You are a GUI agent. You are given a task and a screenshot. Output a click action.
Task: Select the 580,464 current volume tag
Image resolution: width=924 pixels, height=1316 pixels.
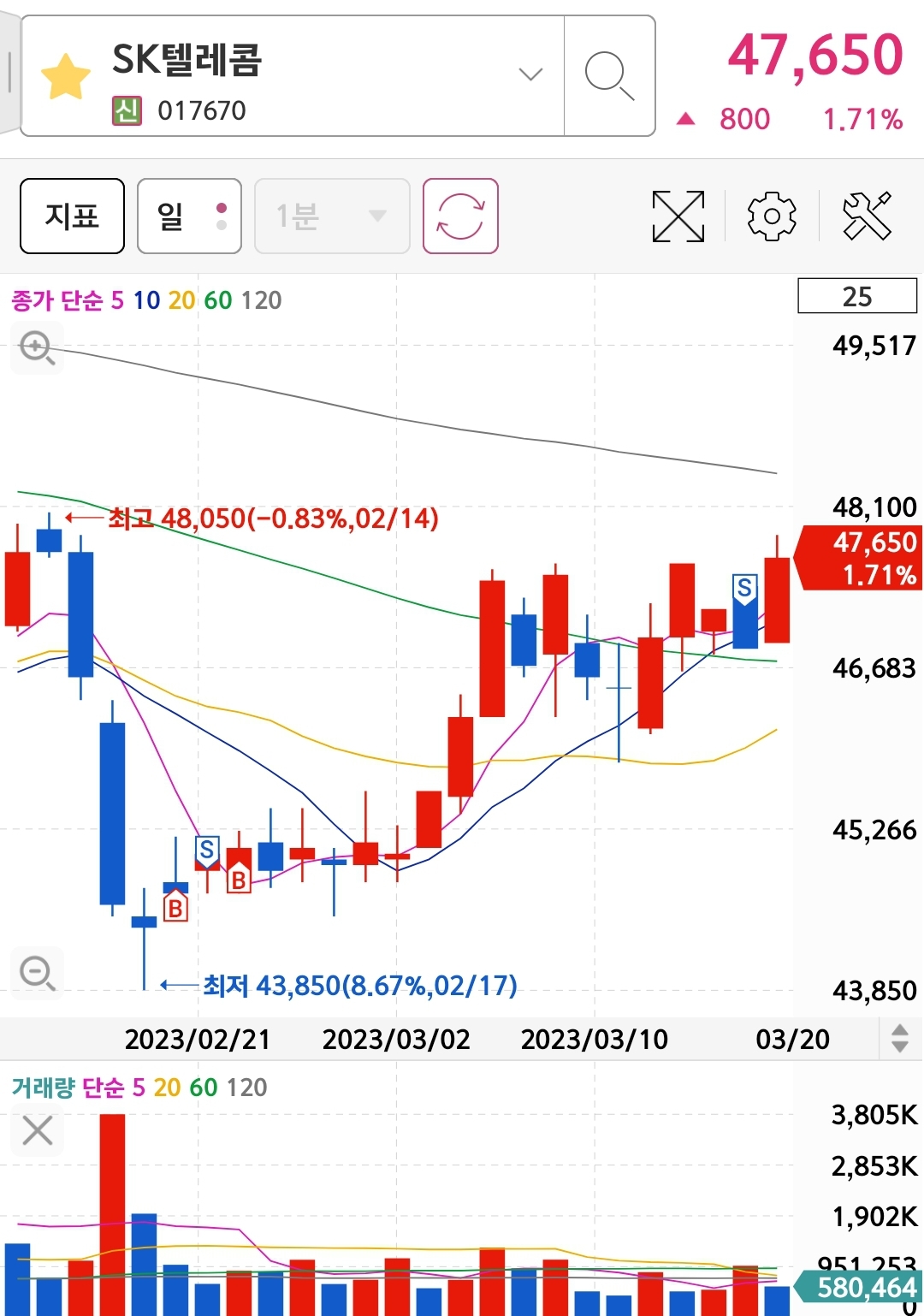pyautogui.click(x=859, y=1287)
